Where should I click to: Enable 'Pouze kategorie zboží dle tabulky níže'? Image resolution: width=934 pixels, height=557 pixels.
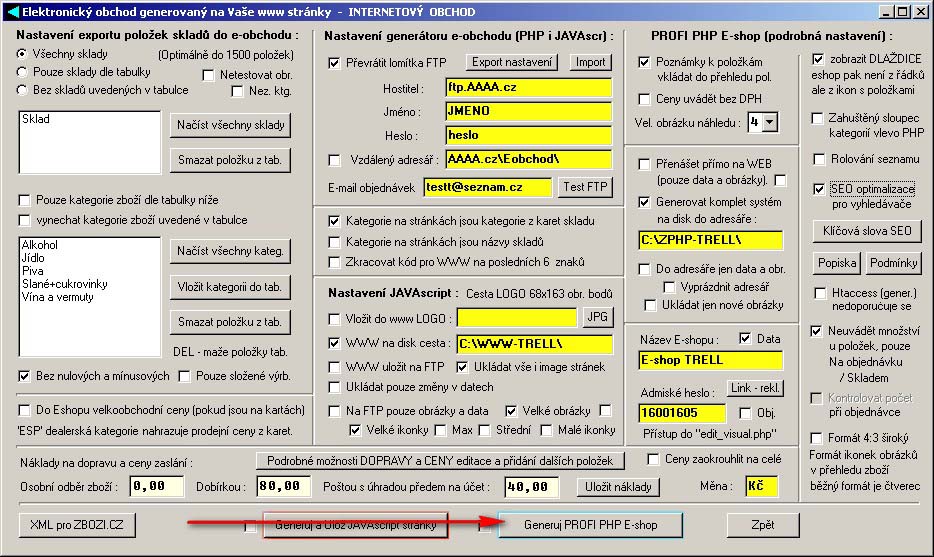(24, 200)
